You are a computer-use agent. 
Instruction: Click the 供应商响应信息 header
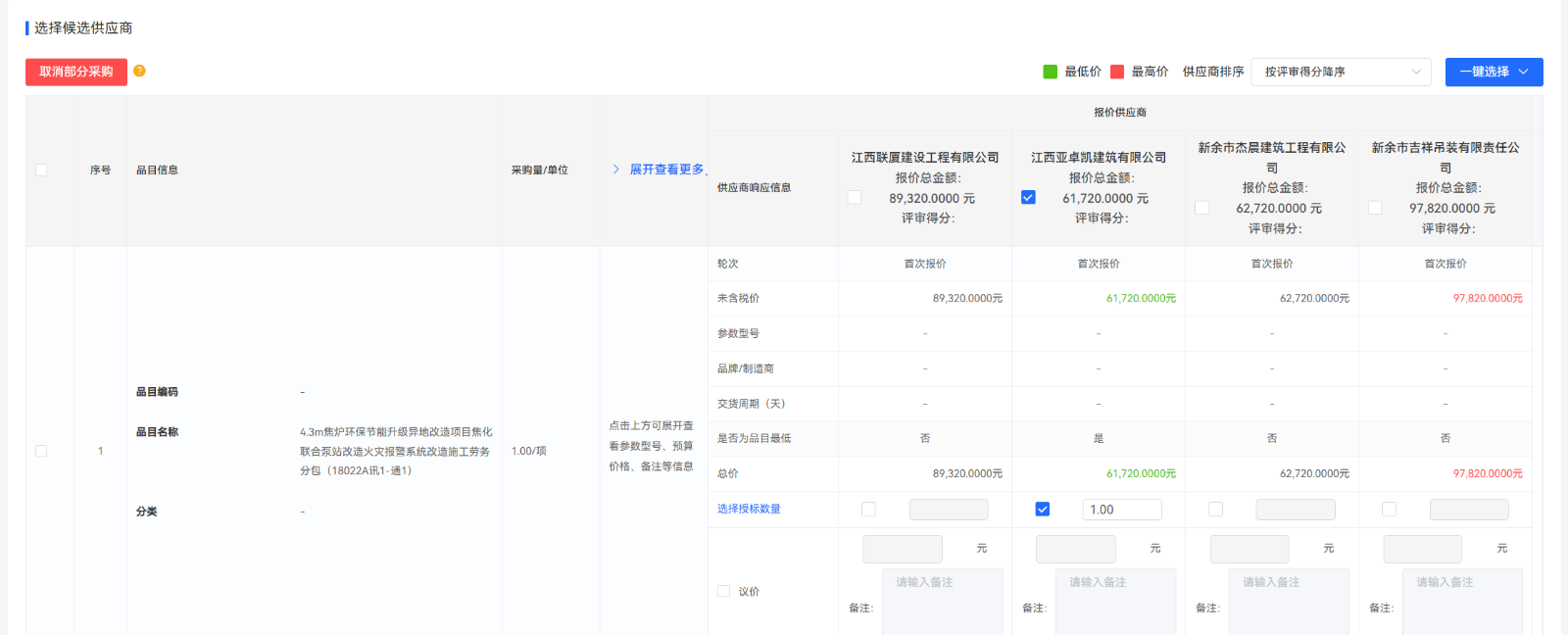pos(754,187)
